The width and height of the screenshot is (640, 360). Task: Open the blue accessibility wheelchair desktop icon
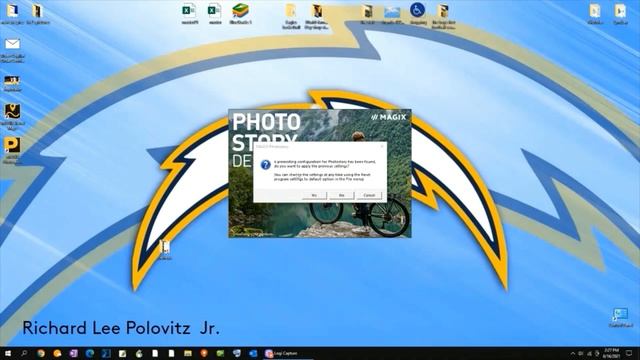(418, 13)
